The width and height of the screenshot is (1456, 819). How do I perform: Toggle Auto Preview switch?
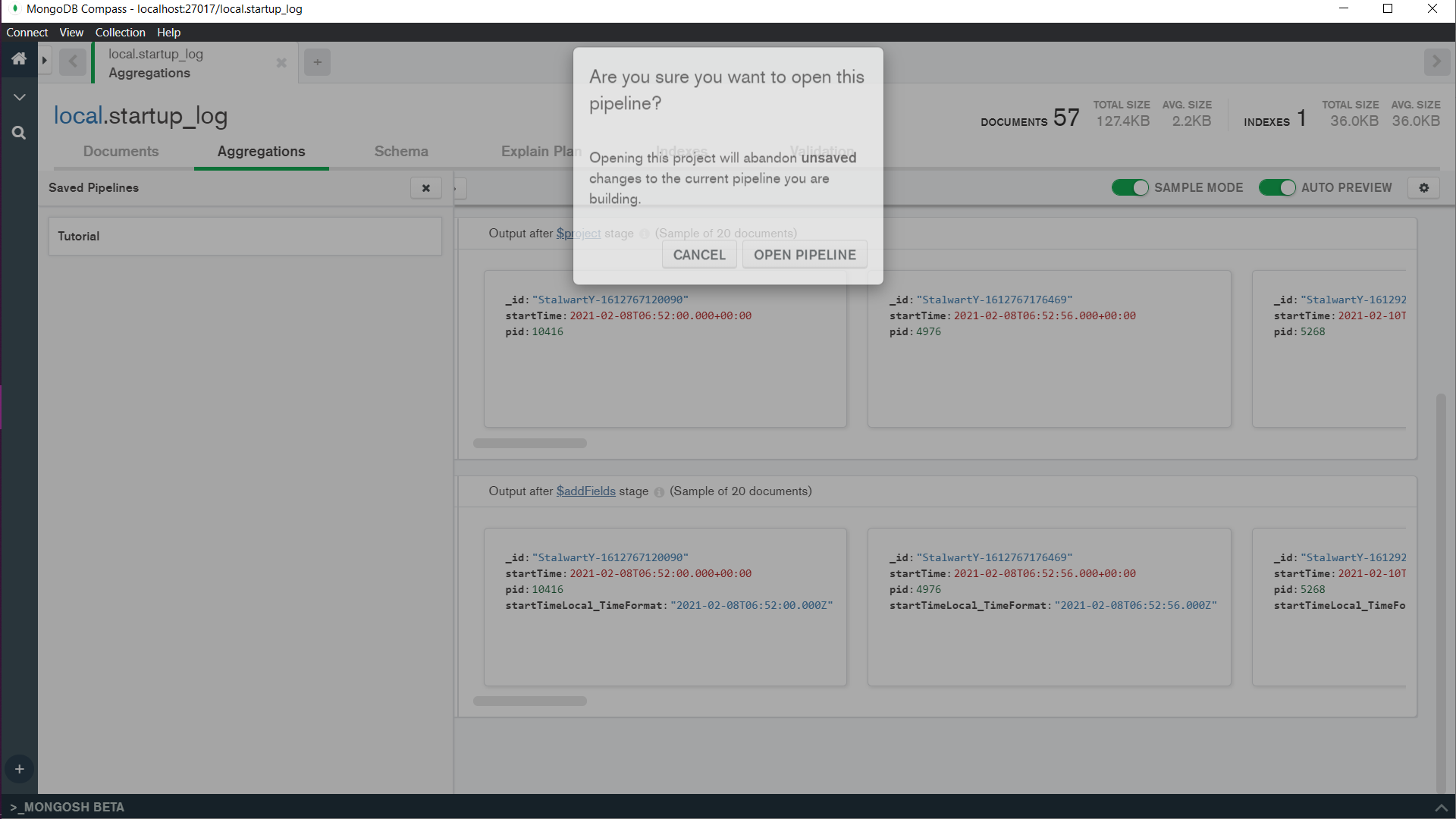pos(1277,187)
